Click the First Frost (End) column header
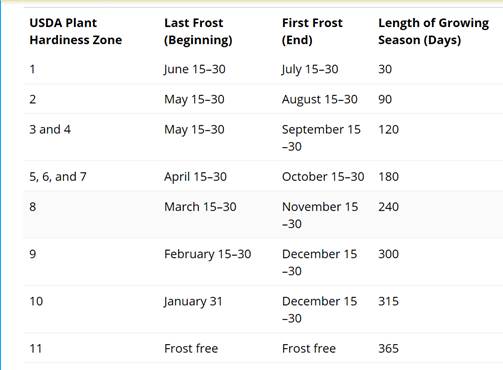 point(312,31)
